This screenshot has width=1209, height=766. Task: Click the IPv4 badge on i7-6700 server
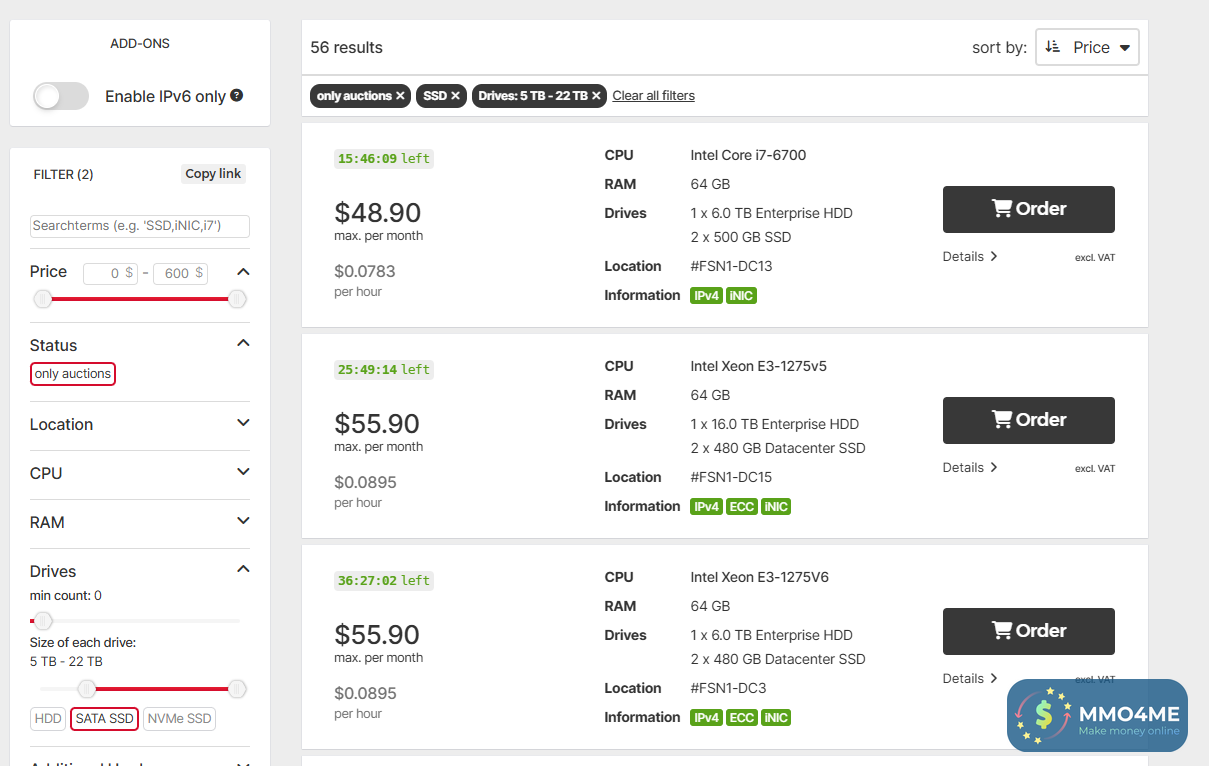click(x=706, y=296)
